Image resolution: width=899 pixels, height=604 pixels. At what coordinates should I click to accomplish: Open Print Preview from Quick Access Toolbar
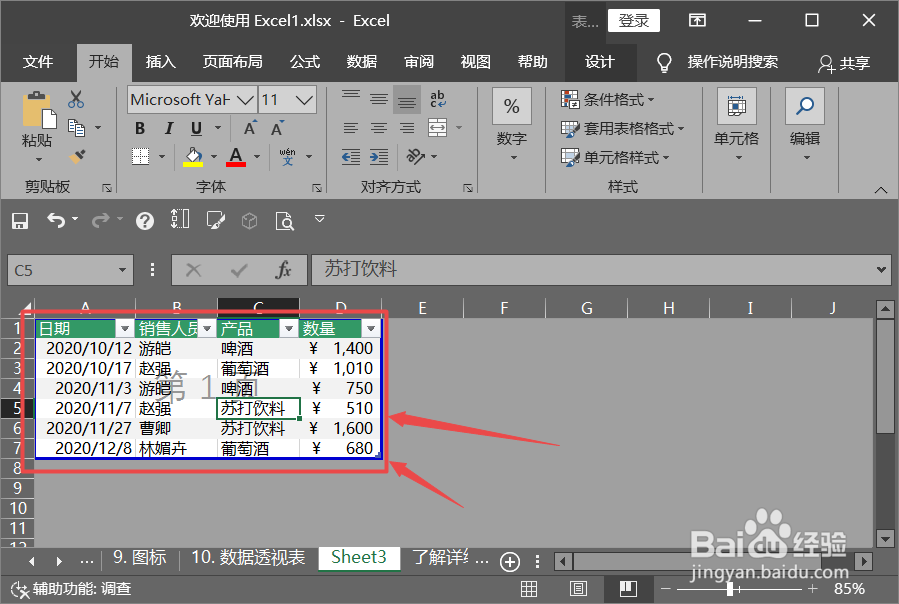[x=286, y=221]
